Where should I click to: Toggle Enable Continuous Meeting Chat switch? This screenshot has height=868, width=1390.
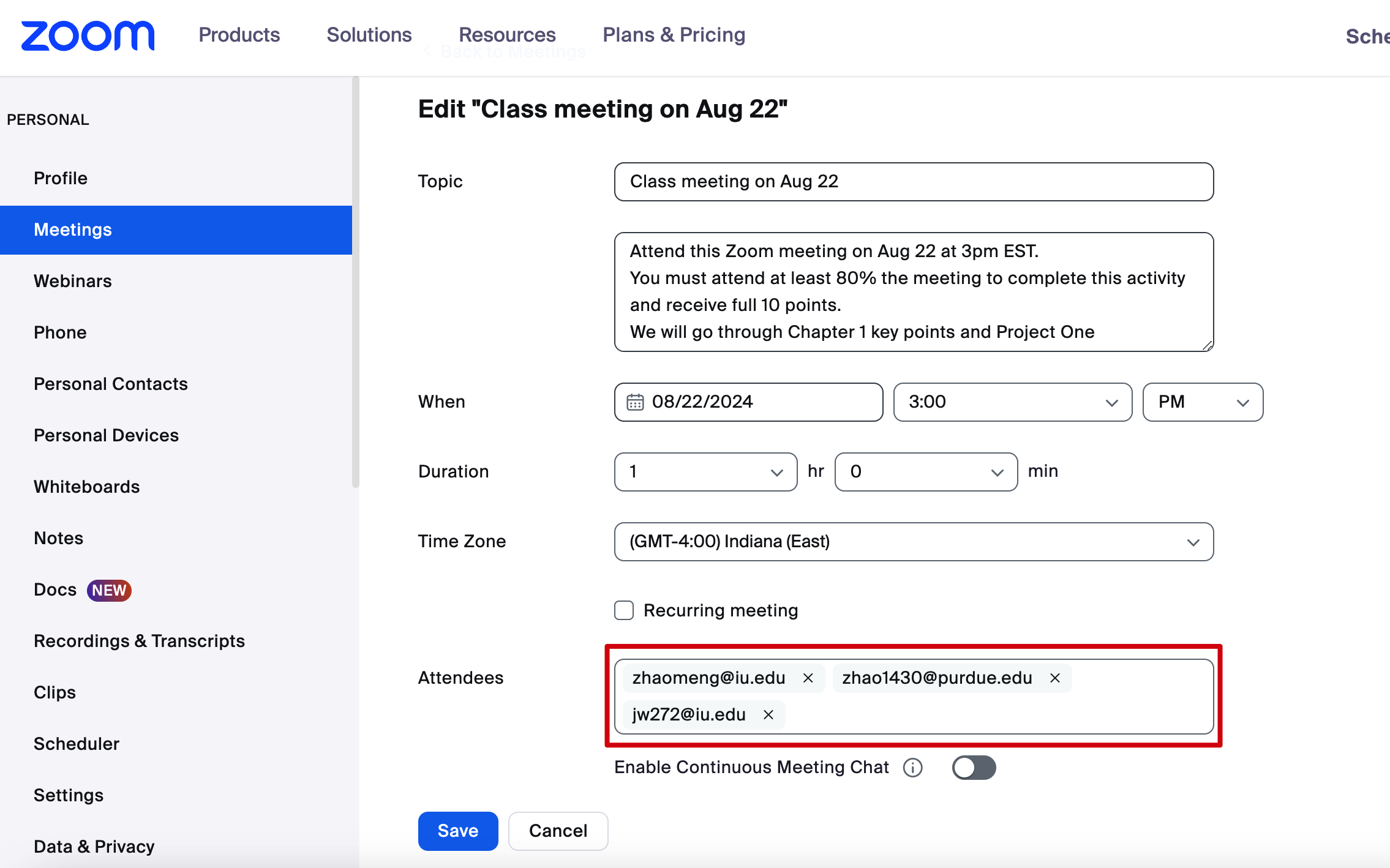click(974, 768)
